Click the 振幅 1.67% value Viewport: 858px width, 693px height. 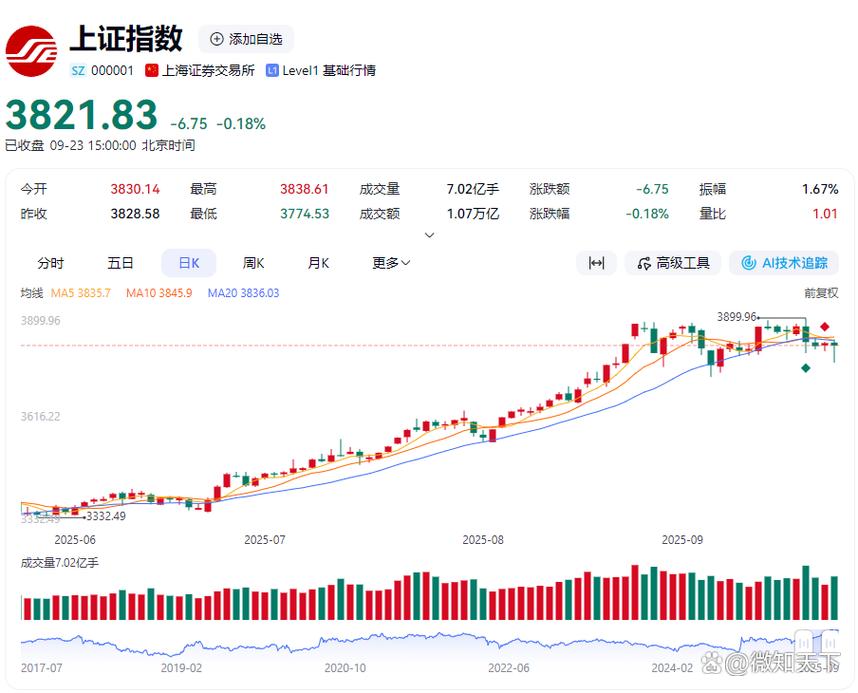click(x=820, y=189)
